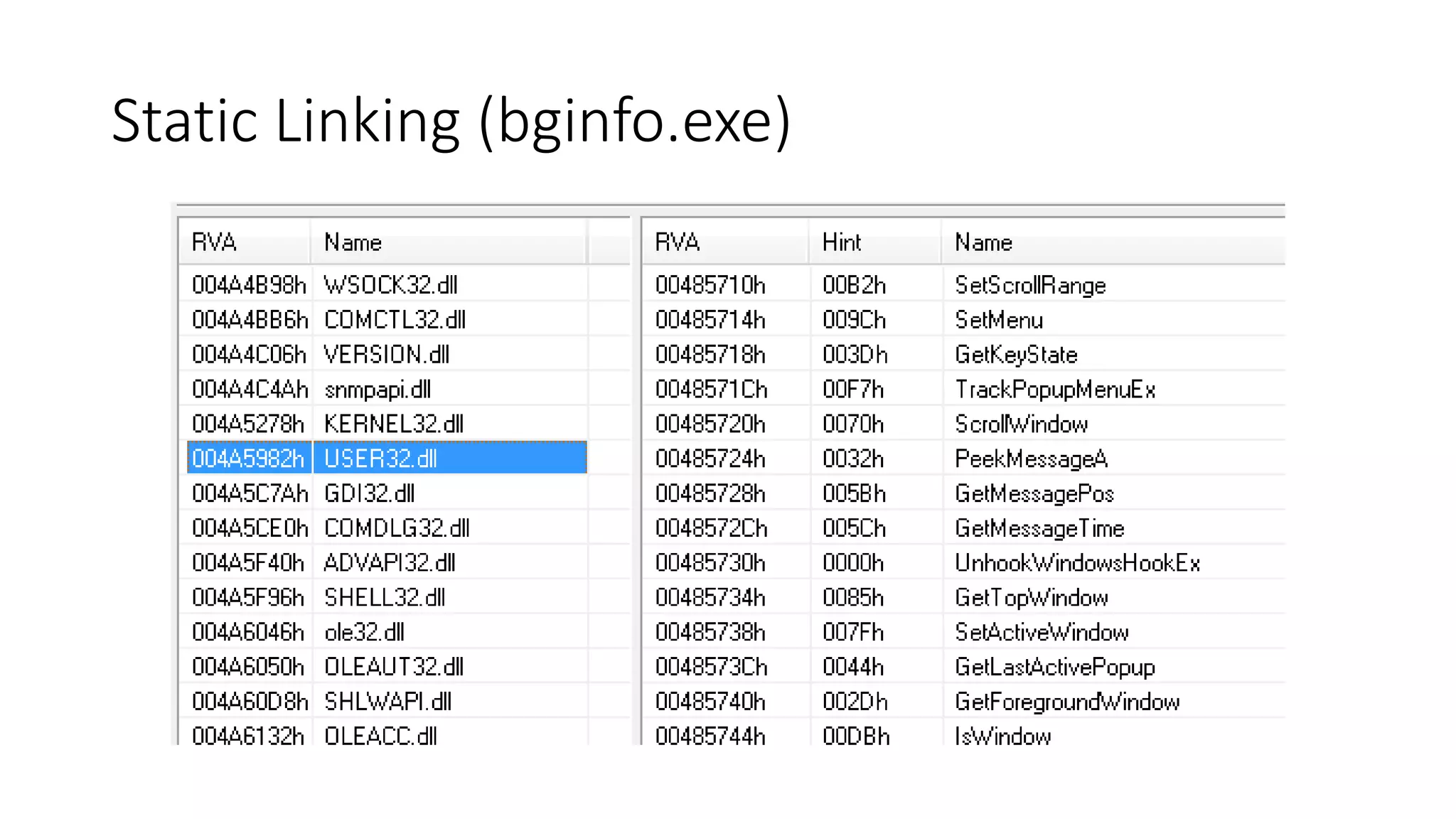
Task: Click RVA value 004A4B98h
Action: (249, 285)
